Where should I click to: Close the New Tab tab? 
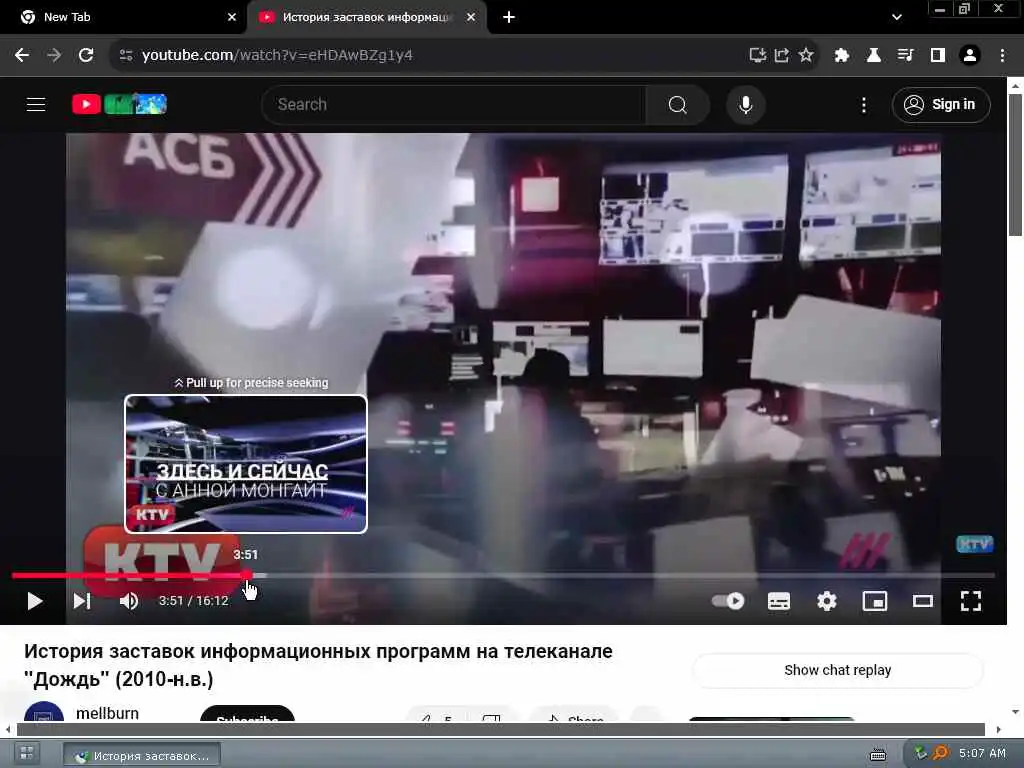(232, 18)
